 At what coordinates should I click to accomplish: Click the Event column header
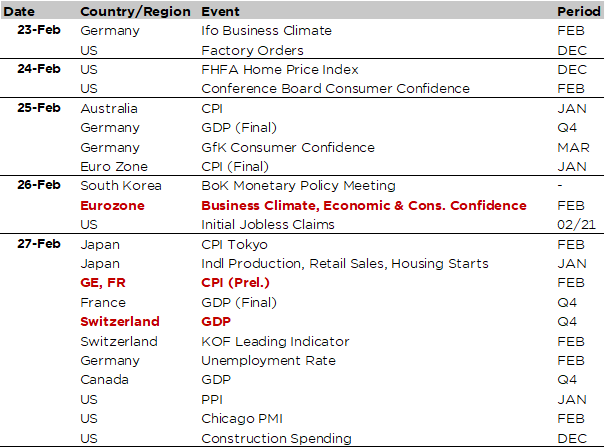(x=220, y=10)
